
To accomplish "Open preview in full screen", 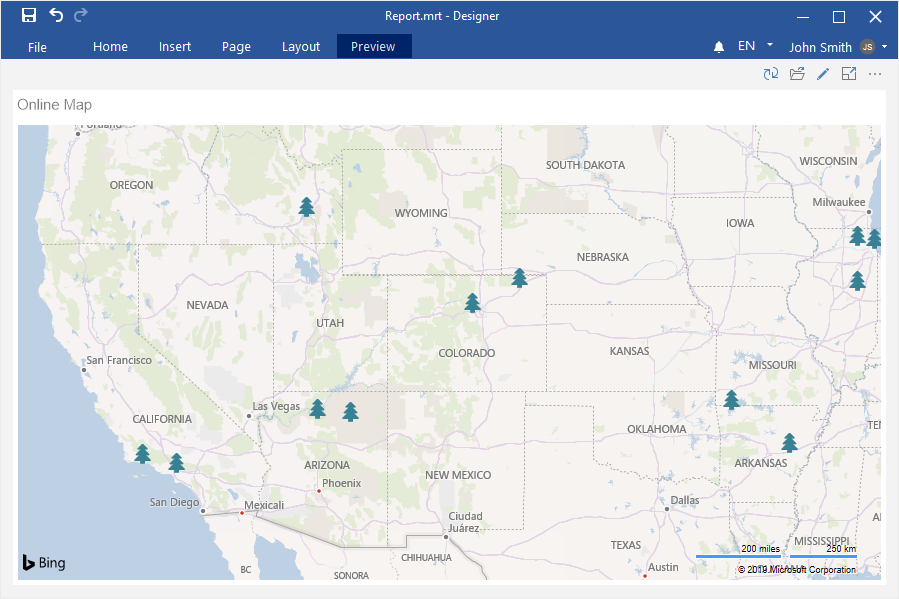I will 849,74.
